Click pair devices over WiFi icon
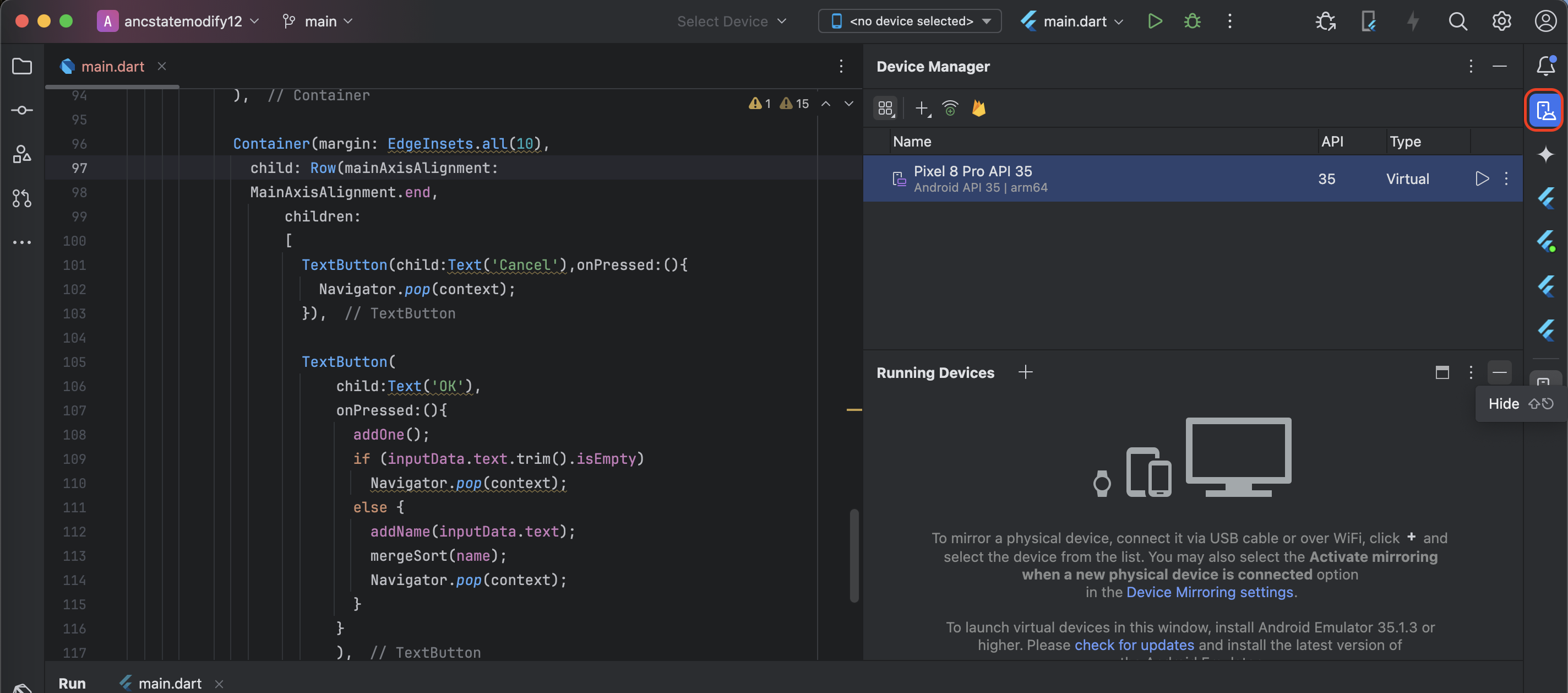1568x693 pixels. pyautogui.click(x=950, y=109)
